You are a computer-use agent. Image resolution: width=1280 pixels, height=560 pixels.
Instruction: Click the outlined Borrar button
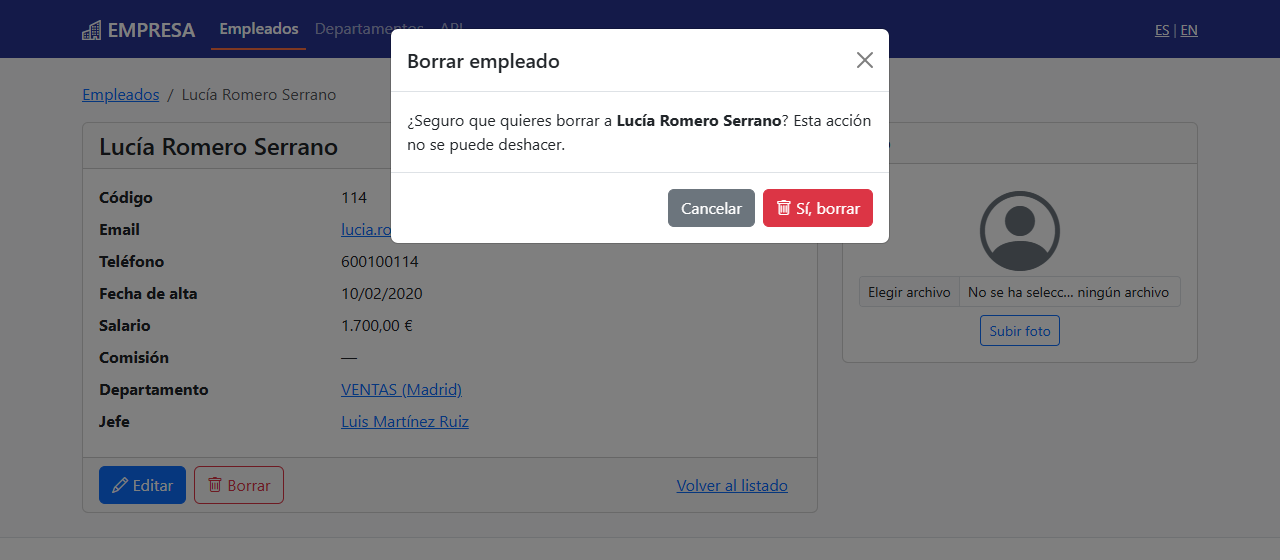pos(239,485)
